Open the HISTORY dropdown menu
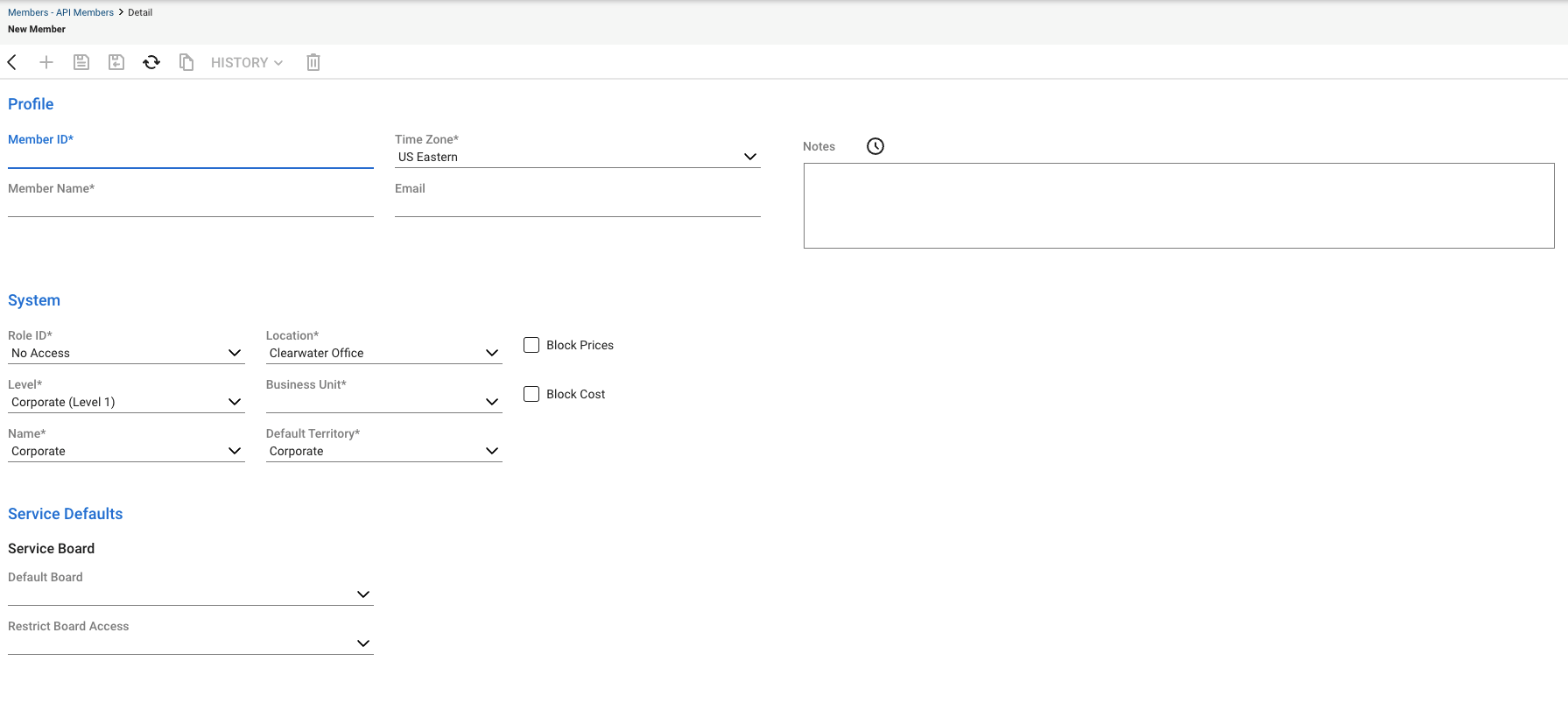Image resolution: width=1568 pixels, height=717 pixels. pos(246,63)
